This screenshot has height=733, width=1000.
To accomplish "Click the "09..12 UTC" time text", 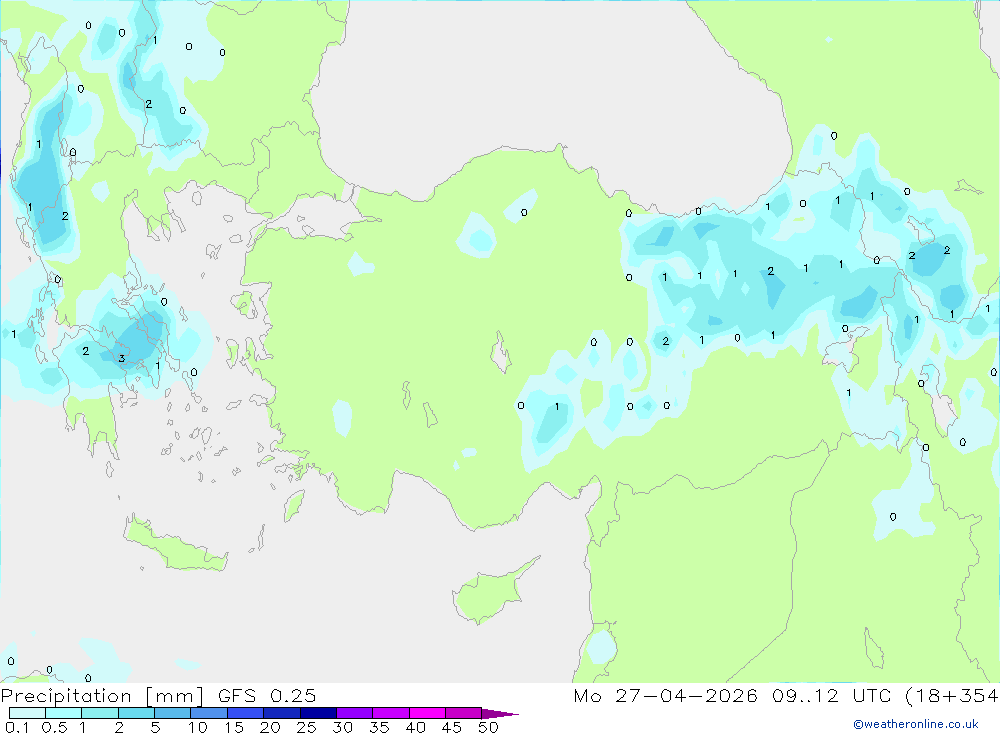I will (x=831, y=695).
